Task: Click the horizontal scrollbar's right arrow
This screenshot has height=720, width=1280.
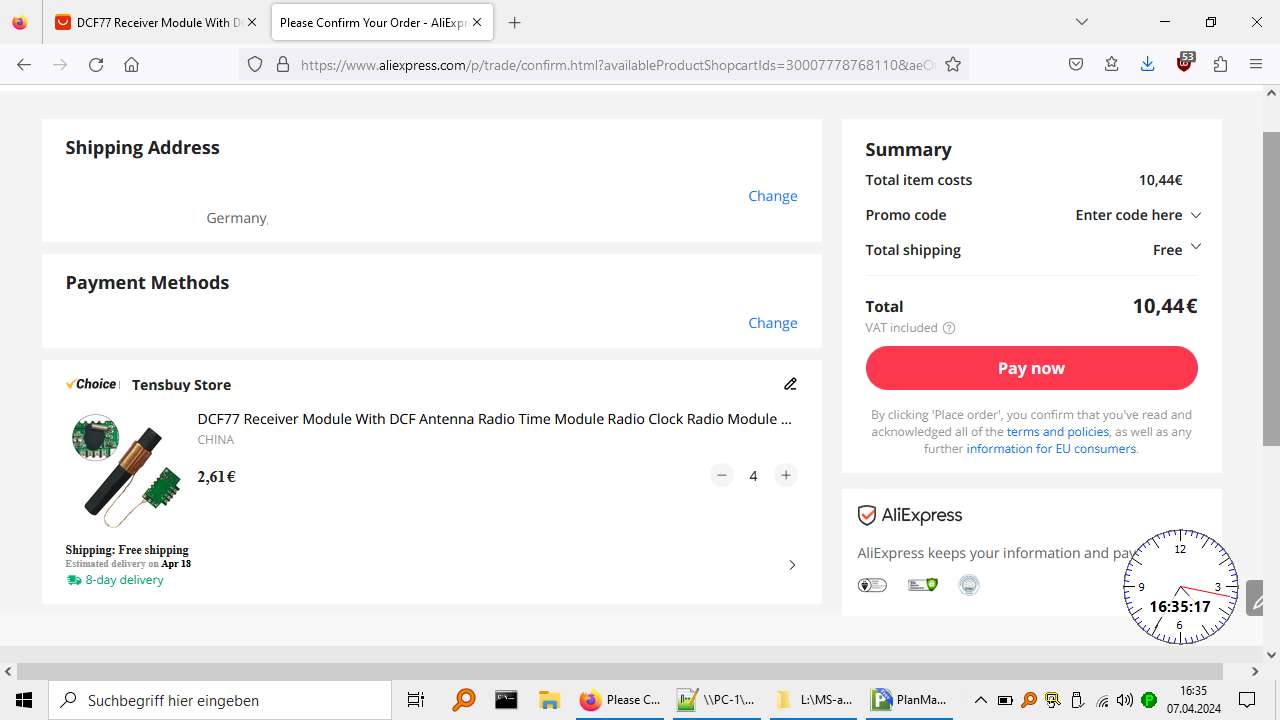Action: point(1255,672)
